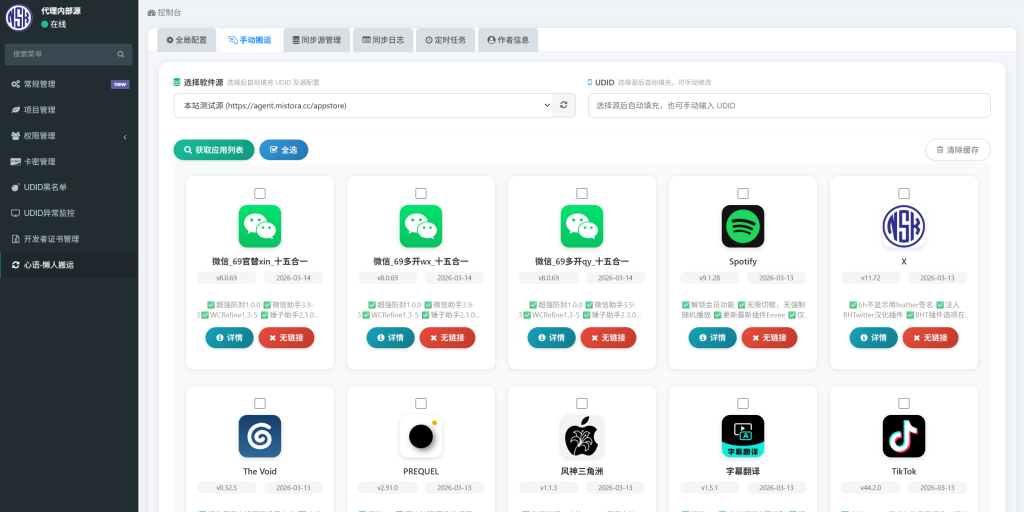Click date 2026-03-13 on PREQUEL card
This screenshot has height=512, width=1024.
[x=455, y=488]
